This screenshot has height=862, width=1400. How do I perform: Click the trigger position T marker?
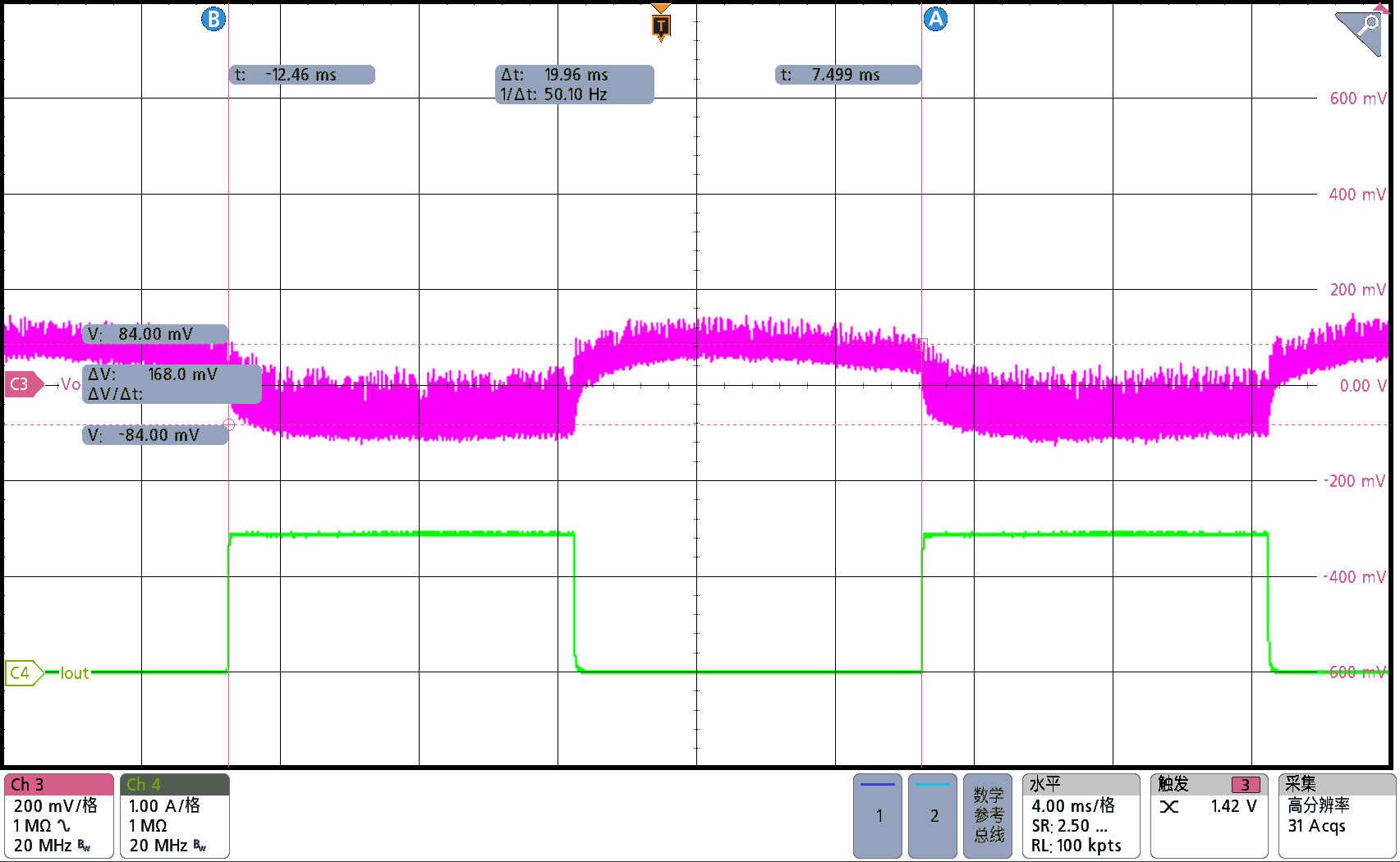click(661, 25)
